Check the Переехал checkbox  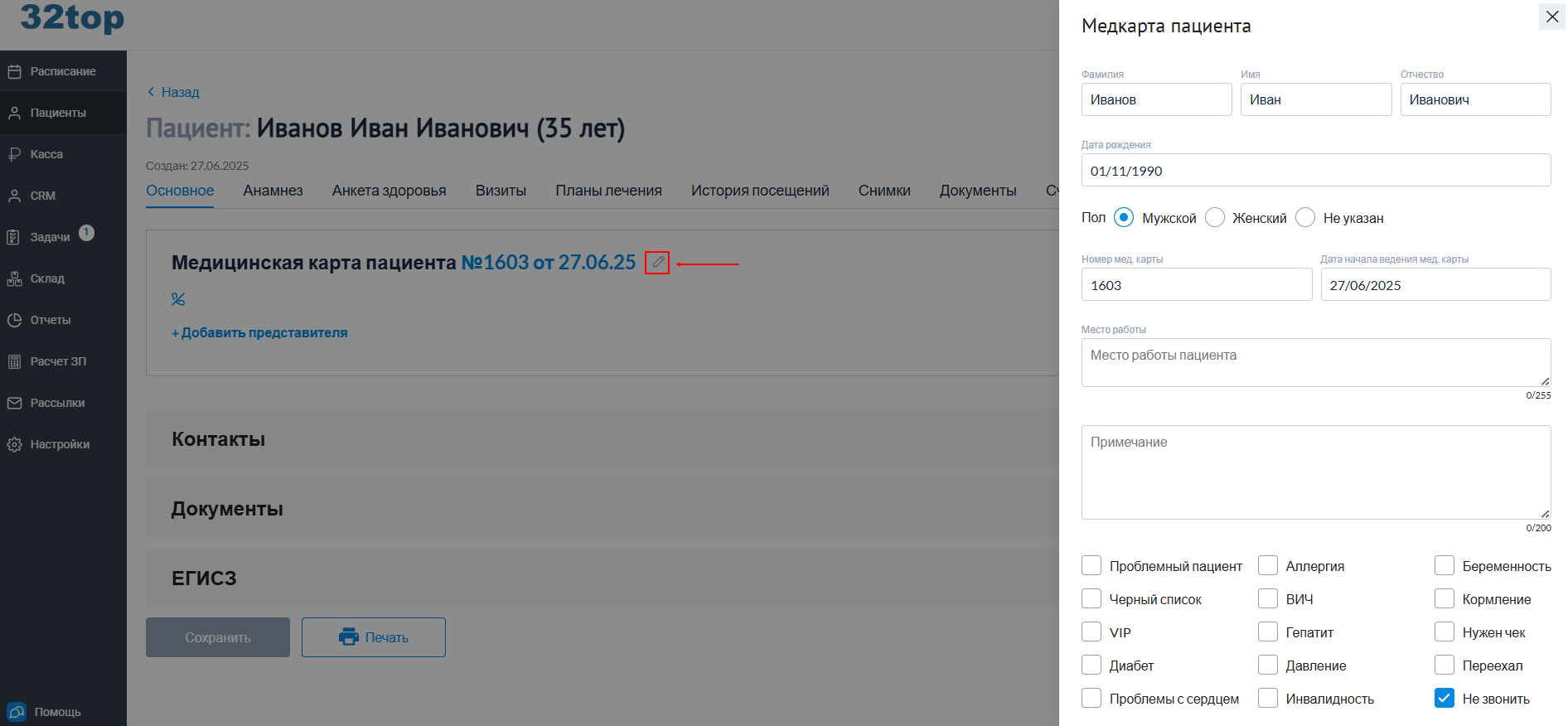(1445, 665)
